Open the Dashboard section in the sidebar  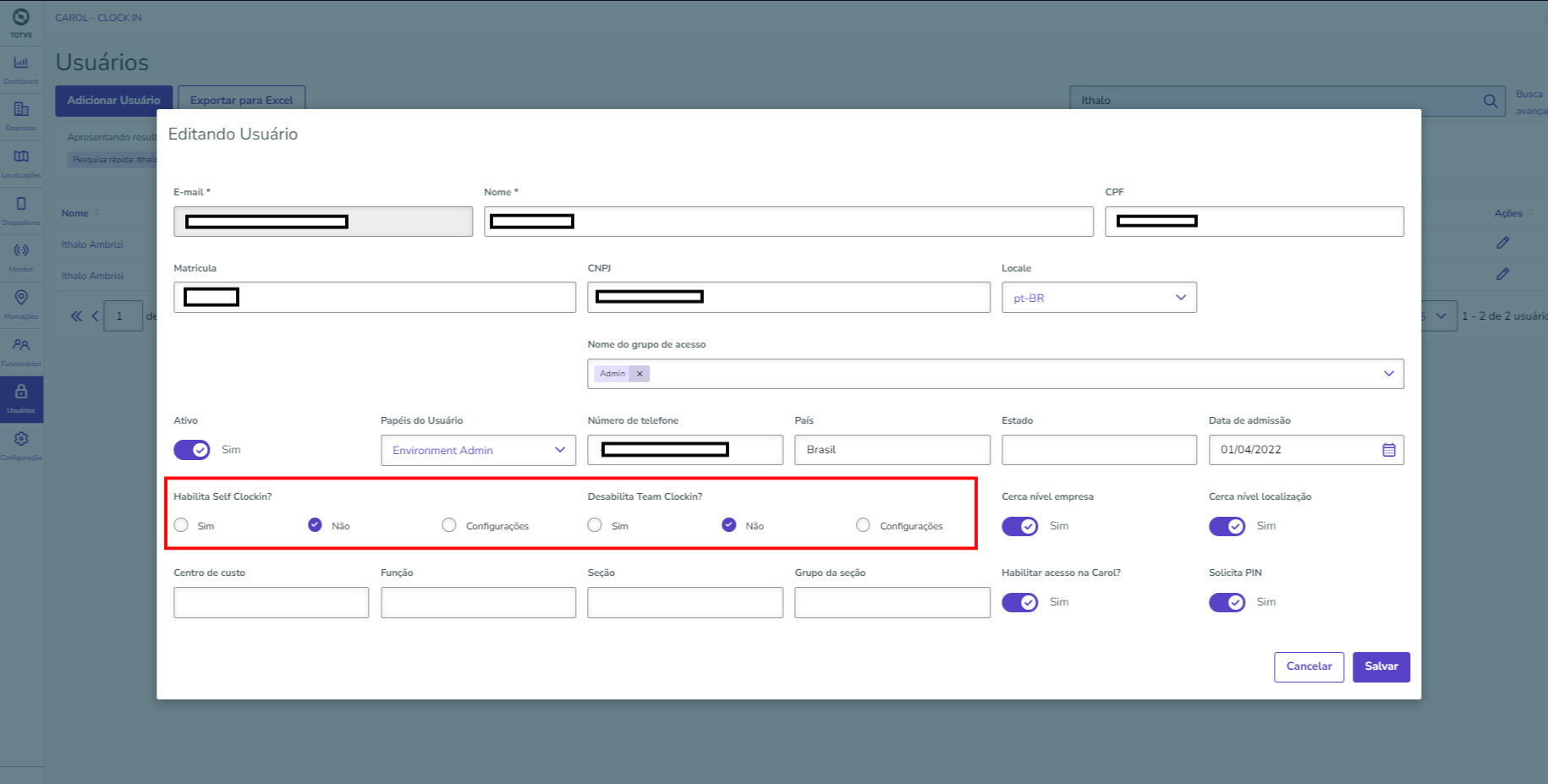(x=21, y=69)
